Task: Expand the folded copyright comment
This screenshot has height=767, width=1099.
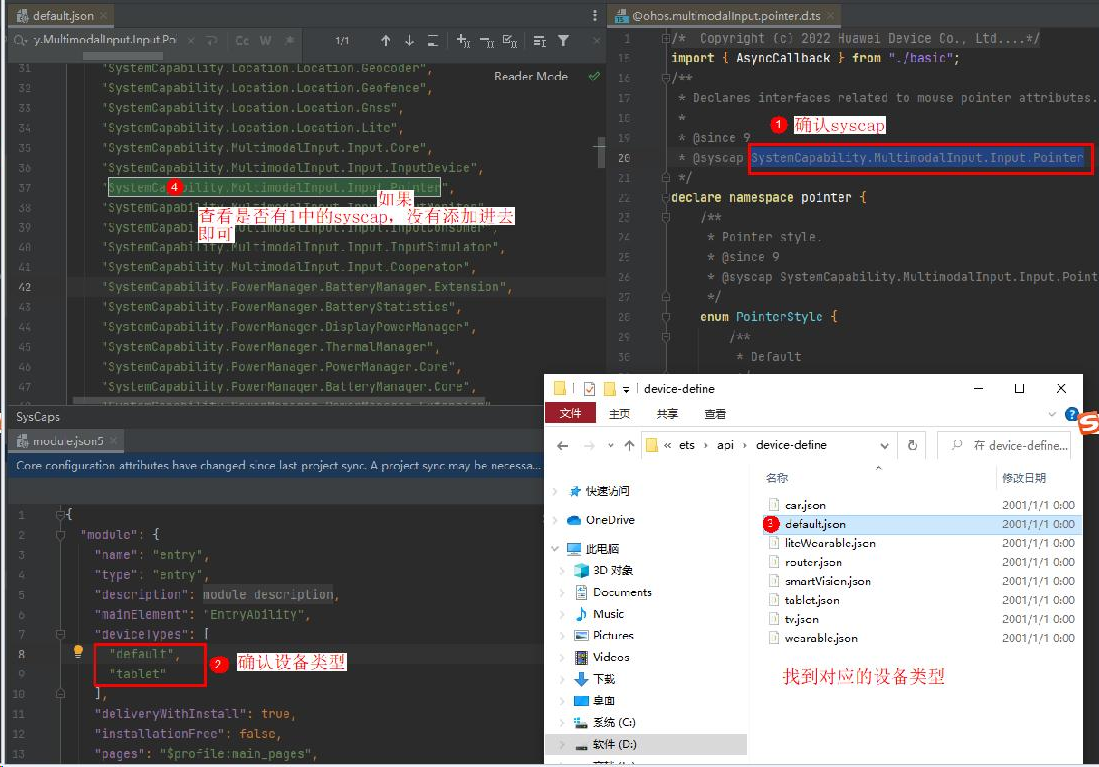Action: [x=666, y=39]
